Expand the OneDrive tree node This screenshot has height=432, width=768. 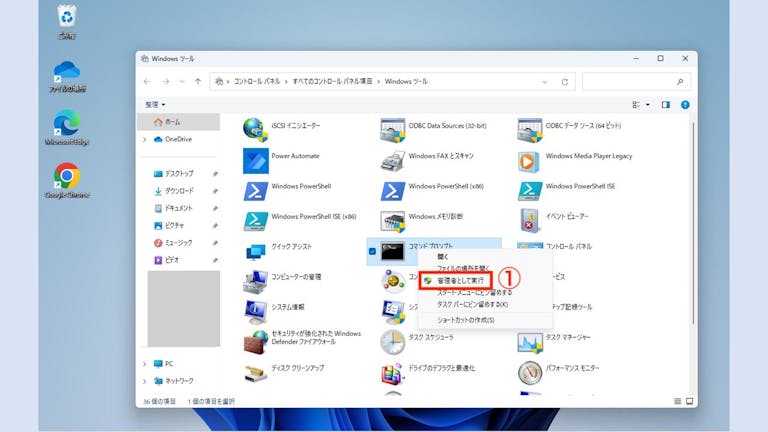(144, 140)
